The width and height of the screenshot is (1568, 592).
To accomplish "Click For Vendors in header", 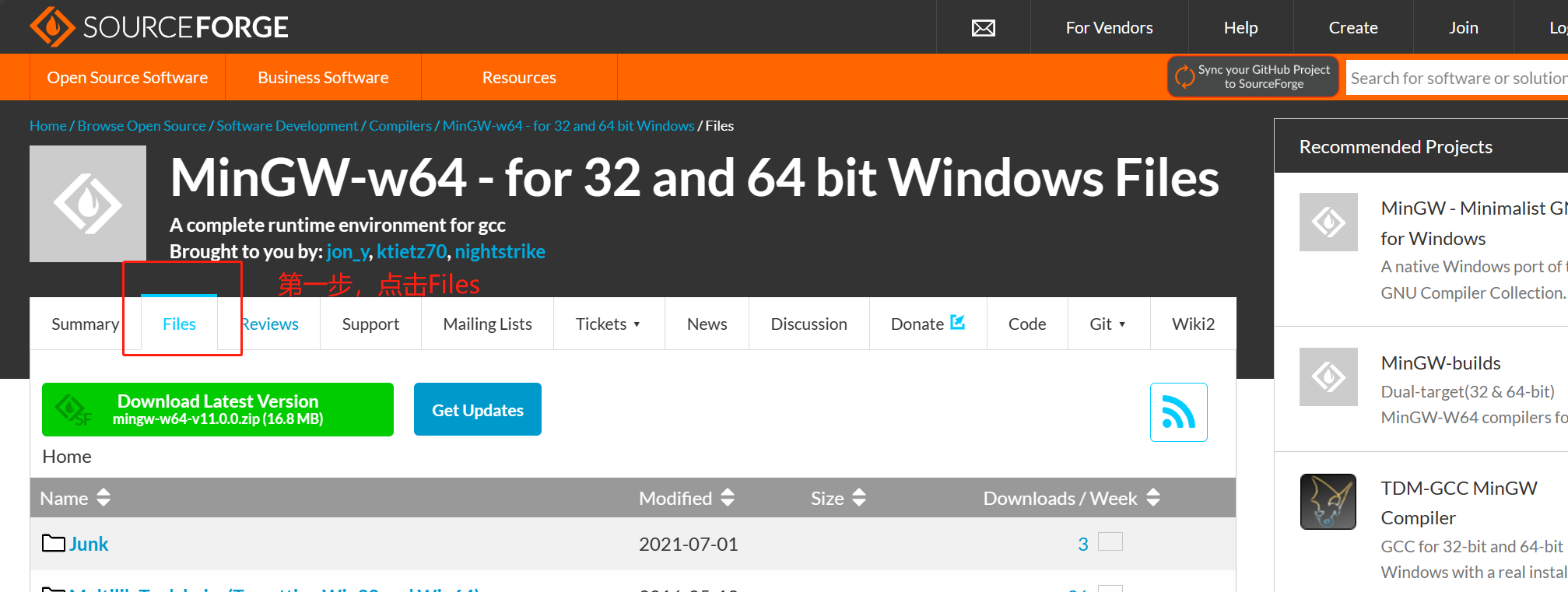I will pyautogui.click(x=1109, y=27).
